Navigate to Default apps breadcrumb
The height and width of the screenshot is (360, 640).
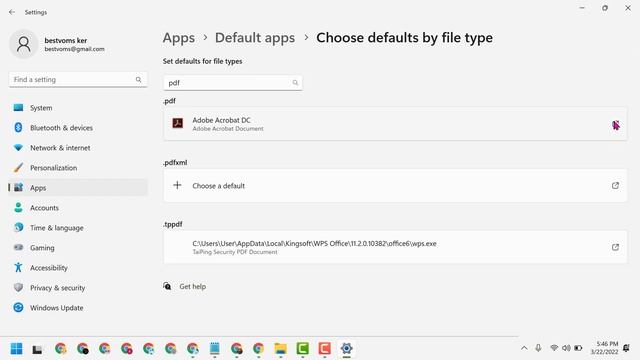click(255, 38)
